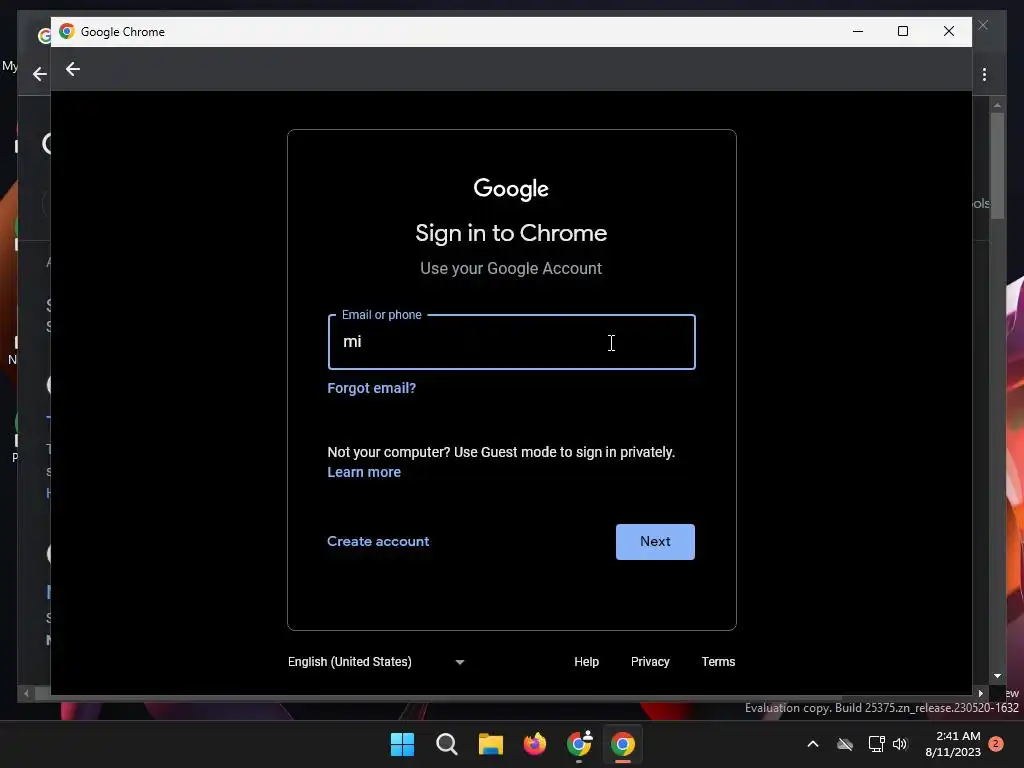1024x768 pixels.
Task: Minimize the Google Chrome sign-in window
Action: [858, 31]
